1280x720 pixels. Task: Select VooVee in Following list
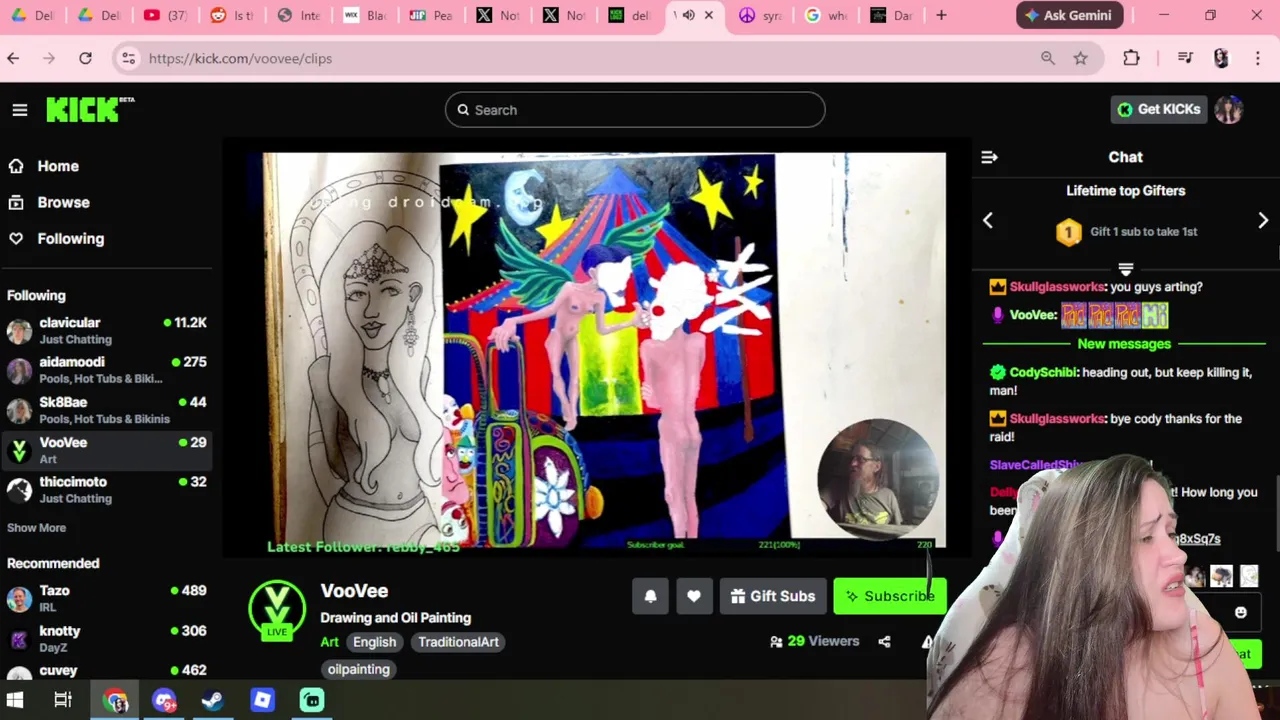pyautogui.click(x=106, y=450)
